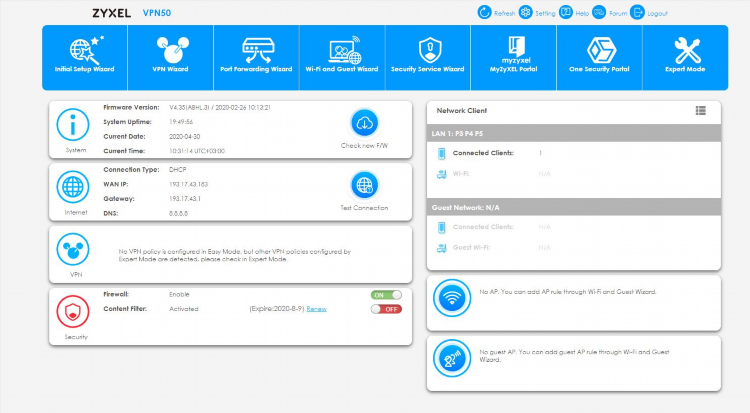
Task: Open the Port Forwarding Wizard
Action: point(256,57)
